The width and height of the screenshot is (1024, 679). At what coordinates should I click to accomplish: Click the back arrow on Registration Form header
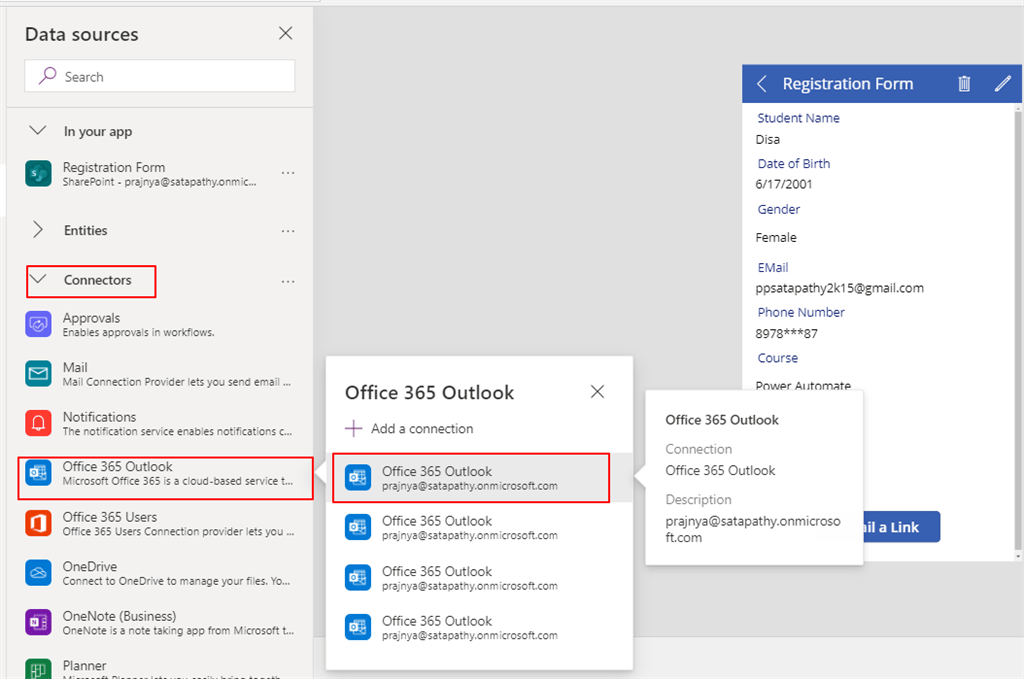tap(761, 84)
